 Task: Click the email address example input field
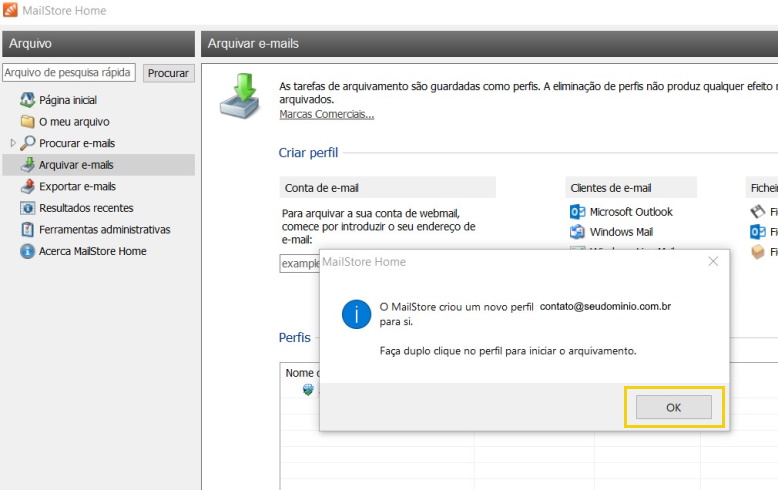[x=300, y=263]
